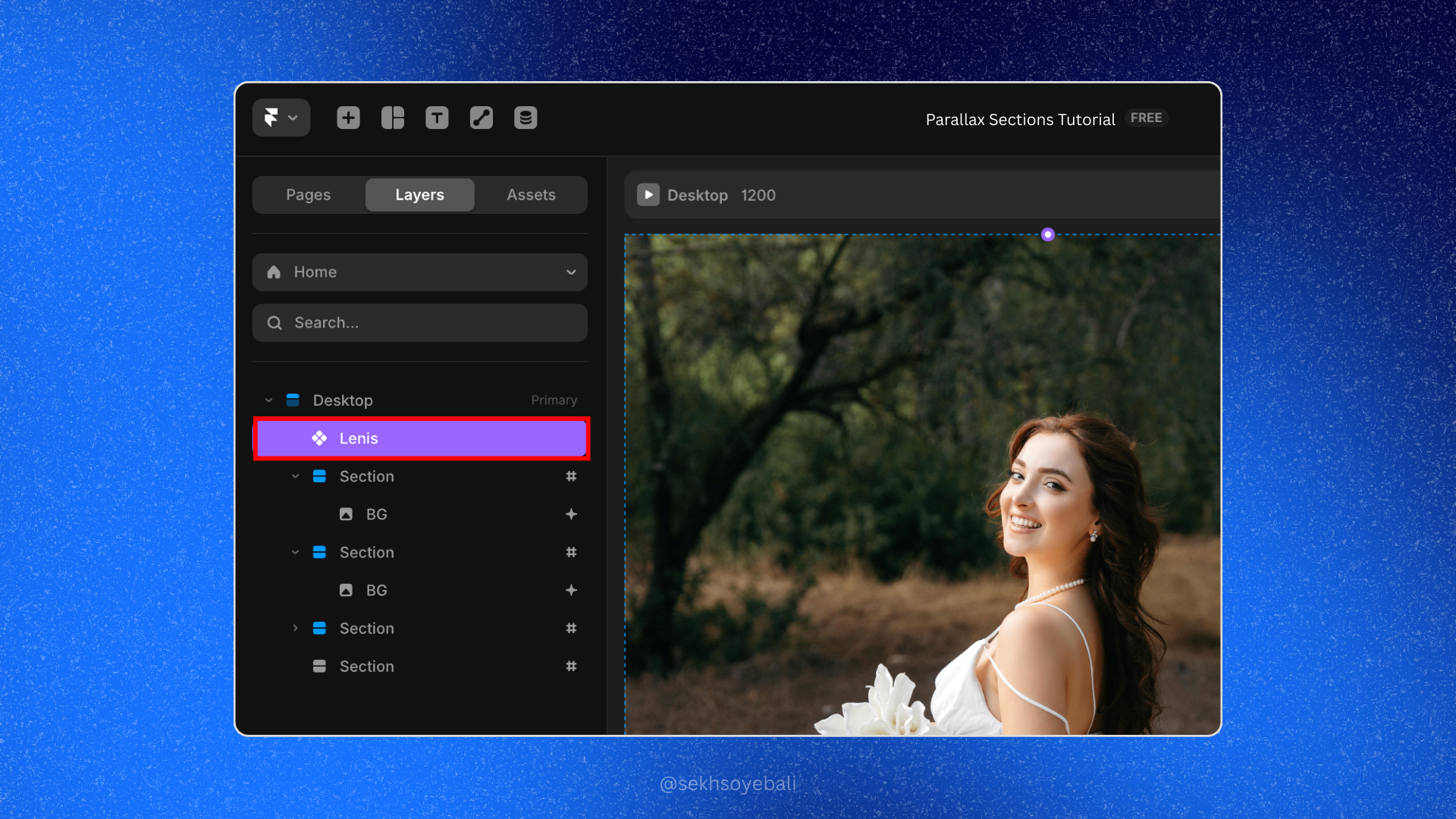Screen dimensions: 1456x819
Task: Expand the third Section layer
Action: tap(295, 628)
